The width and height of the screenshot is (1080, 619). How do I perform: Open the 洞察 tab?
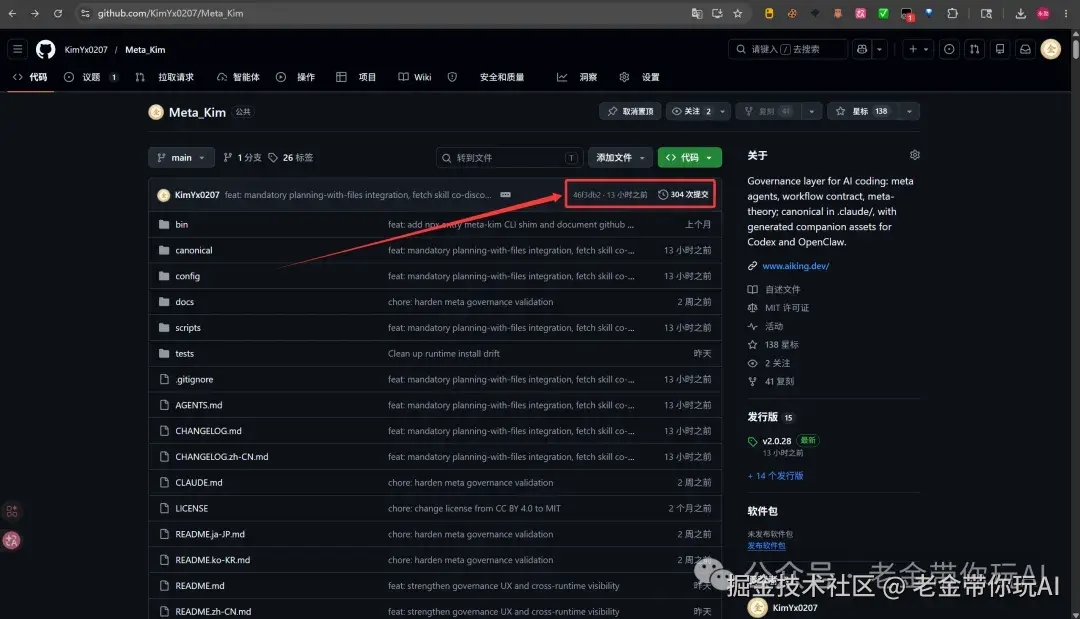[x=577, y=77]
